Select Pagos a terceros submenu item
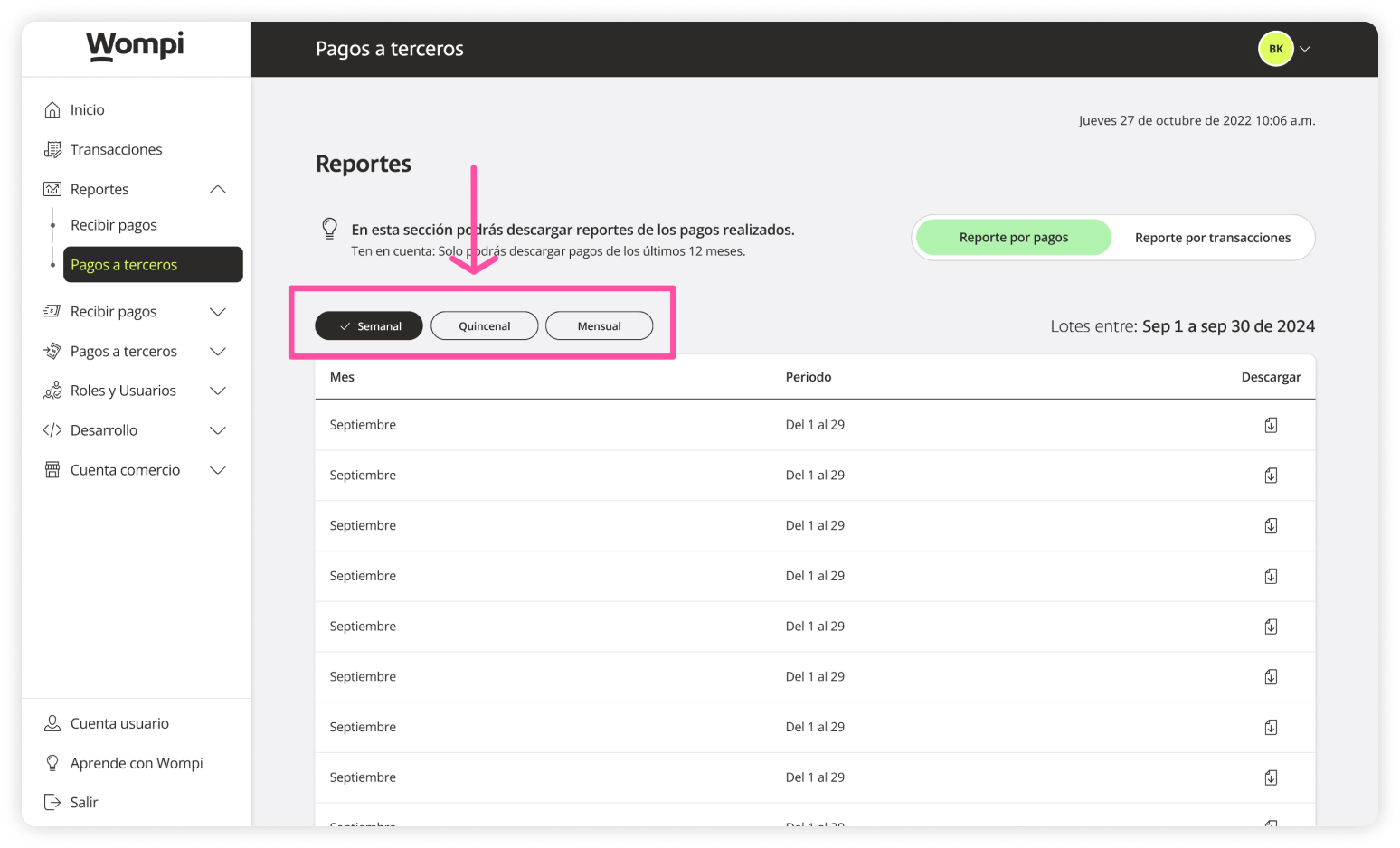 click(x=123, y=264)
